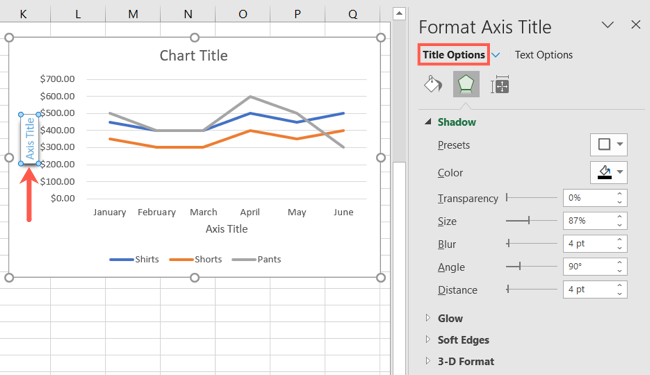Open the task pane options chevron
This screenshot has width=650, height=375.
(607, 25)
